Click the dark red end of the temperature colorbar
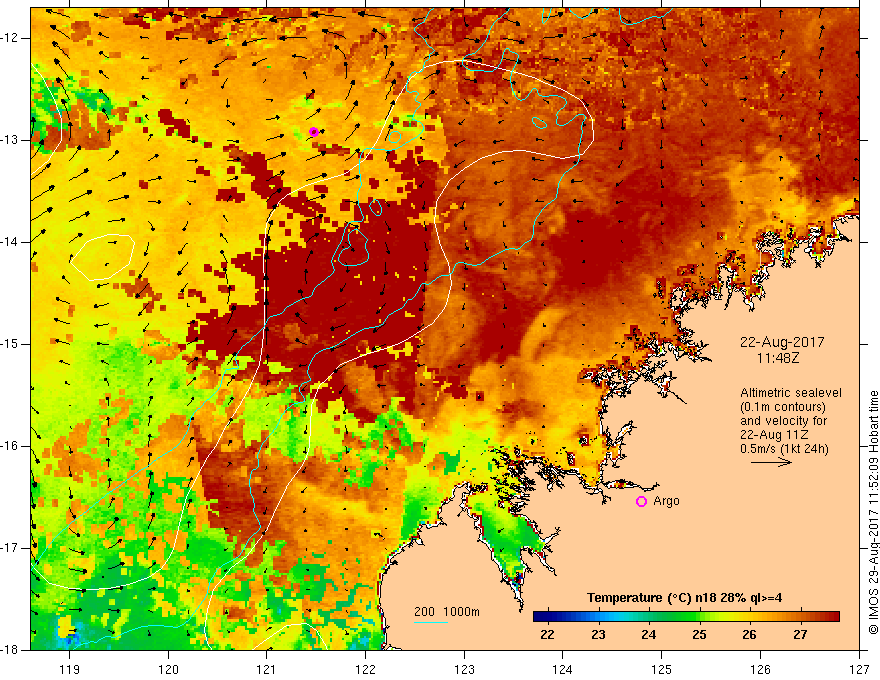The height and width of the screenshot is (680, 880). tap(833, 617)
